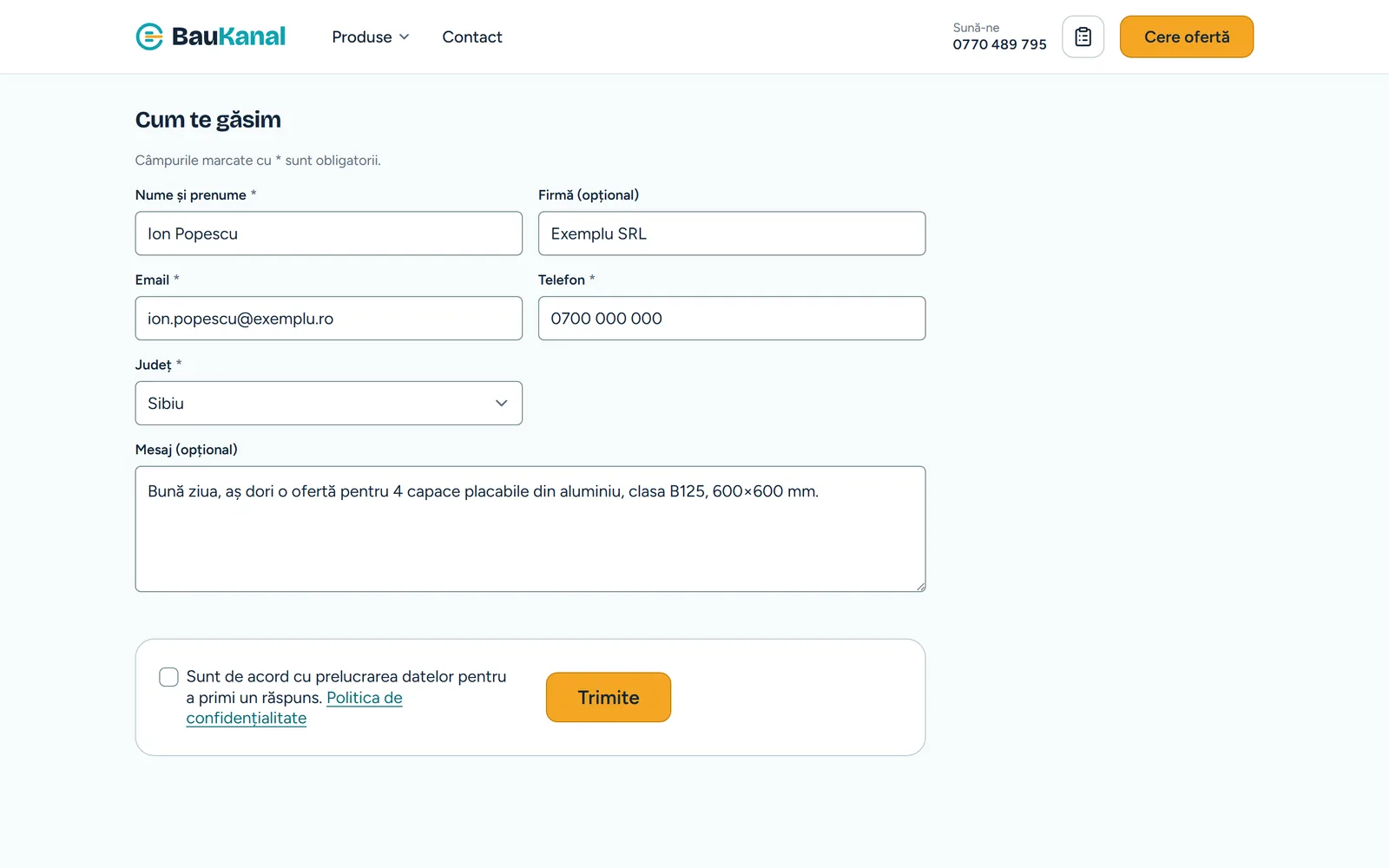The height and width of the screenshot is (868, 1389).
Task: Grab the textarea resize handle corner
Action: [920, 587]
